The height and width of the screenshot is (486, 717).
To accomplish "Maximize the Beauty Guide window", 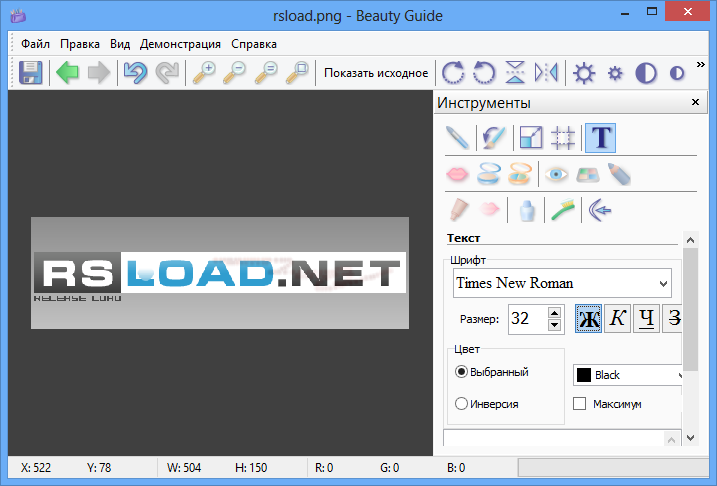I will [x=652, y=12].
